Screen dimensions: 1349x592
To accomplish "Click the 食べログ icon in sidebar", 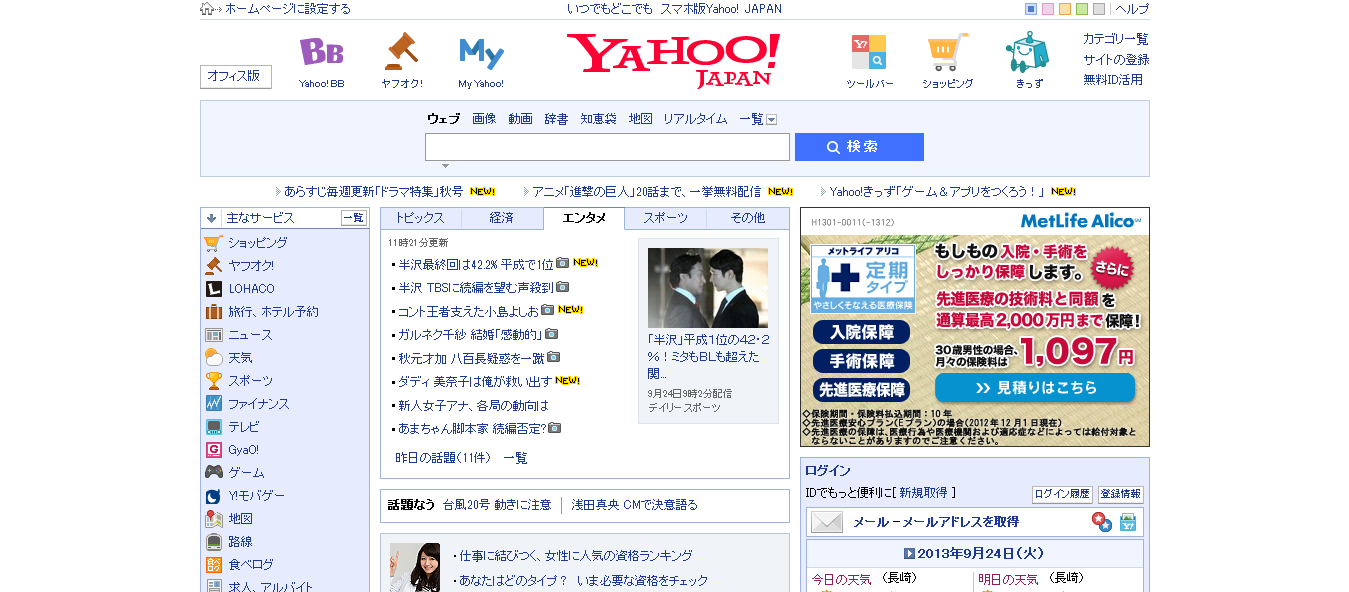I will tap(213, 565).
